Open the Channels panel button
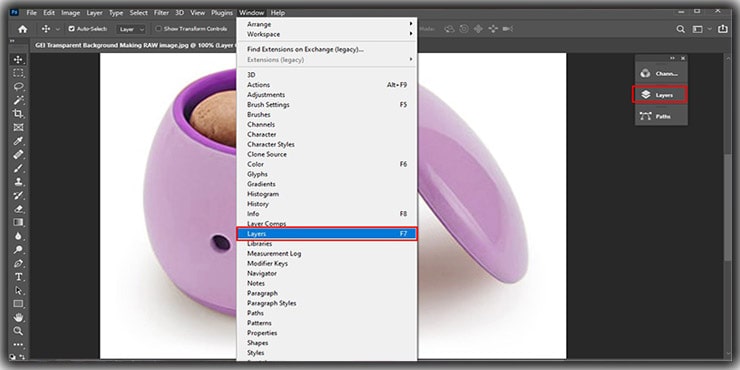The height and width of the screenshot is (370, 740). tap(661, 74)
